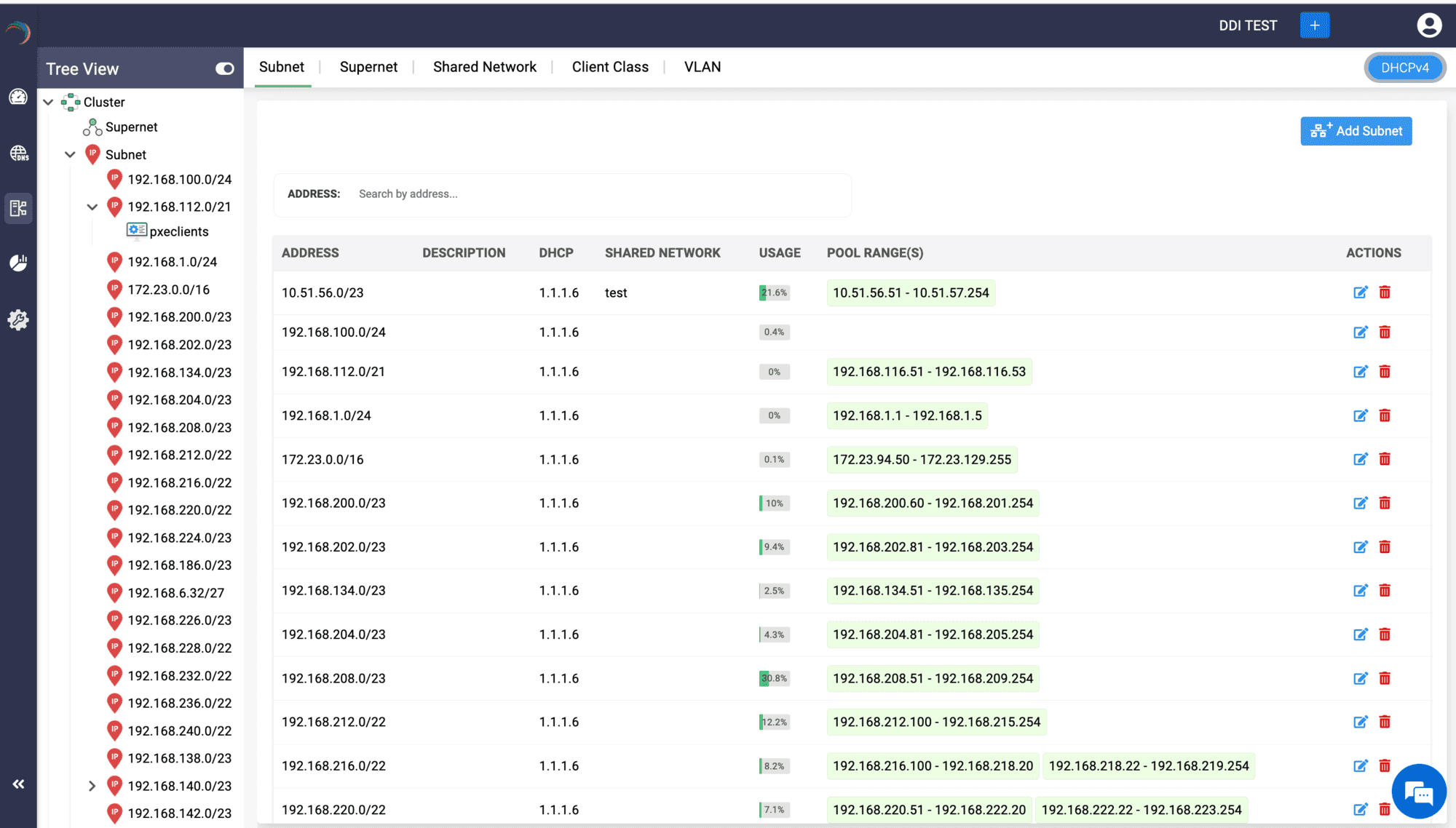Expand the 192.168.140.0/23 tree node
Viewport: 1456px width, 828px height.
92,786
